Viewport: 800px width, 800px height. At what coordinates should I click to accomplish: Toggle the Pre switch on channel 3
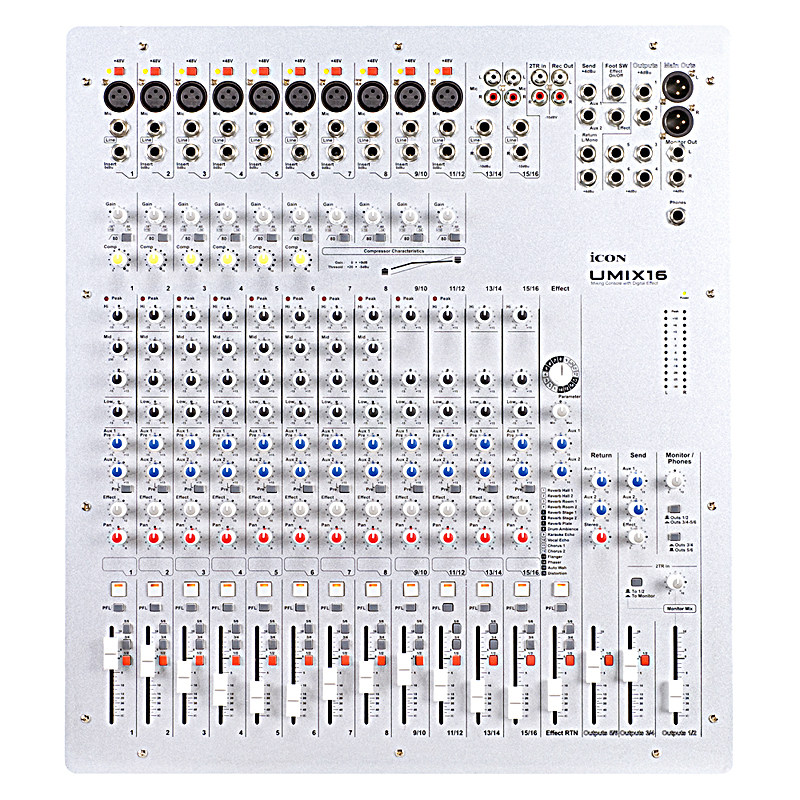click(x=199, y=489)
